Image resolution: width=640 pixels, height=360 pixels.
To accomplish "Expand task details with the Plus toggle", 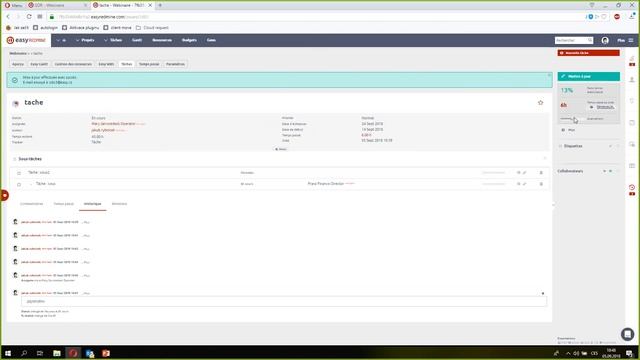I will click(281, 149).
